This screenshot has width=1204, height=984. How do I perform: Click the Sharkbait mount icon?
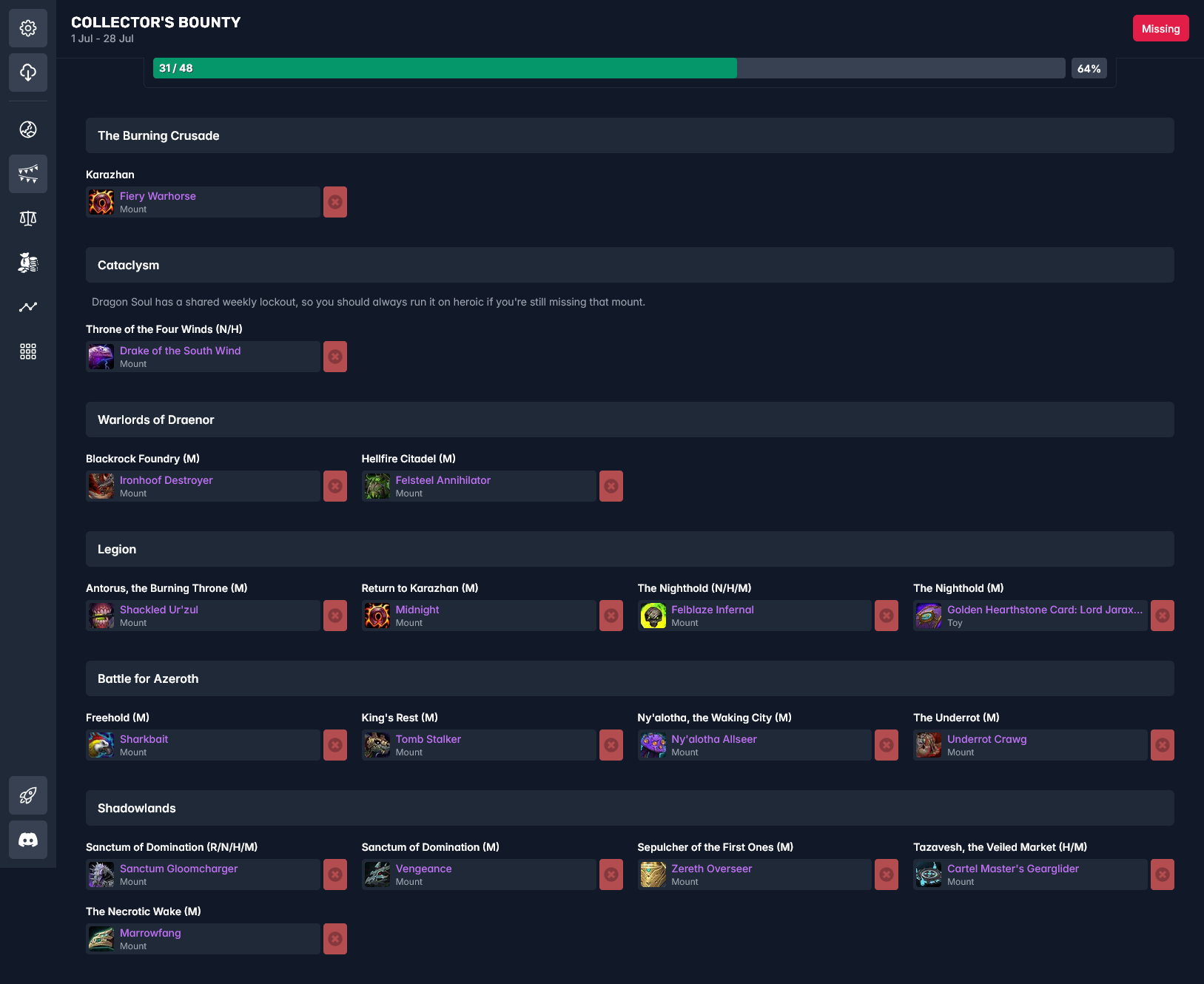(101, 745)
